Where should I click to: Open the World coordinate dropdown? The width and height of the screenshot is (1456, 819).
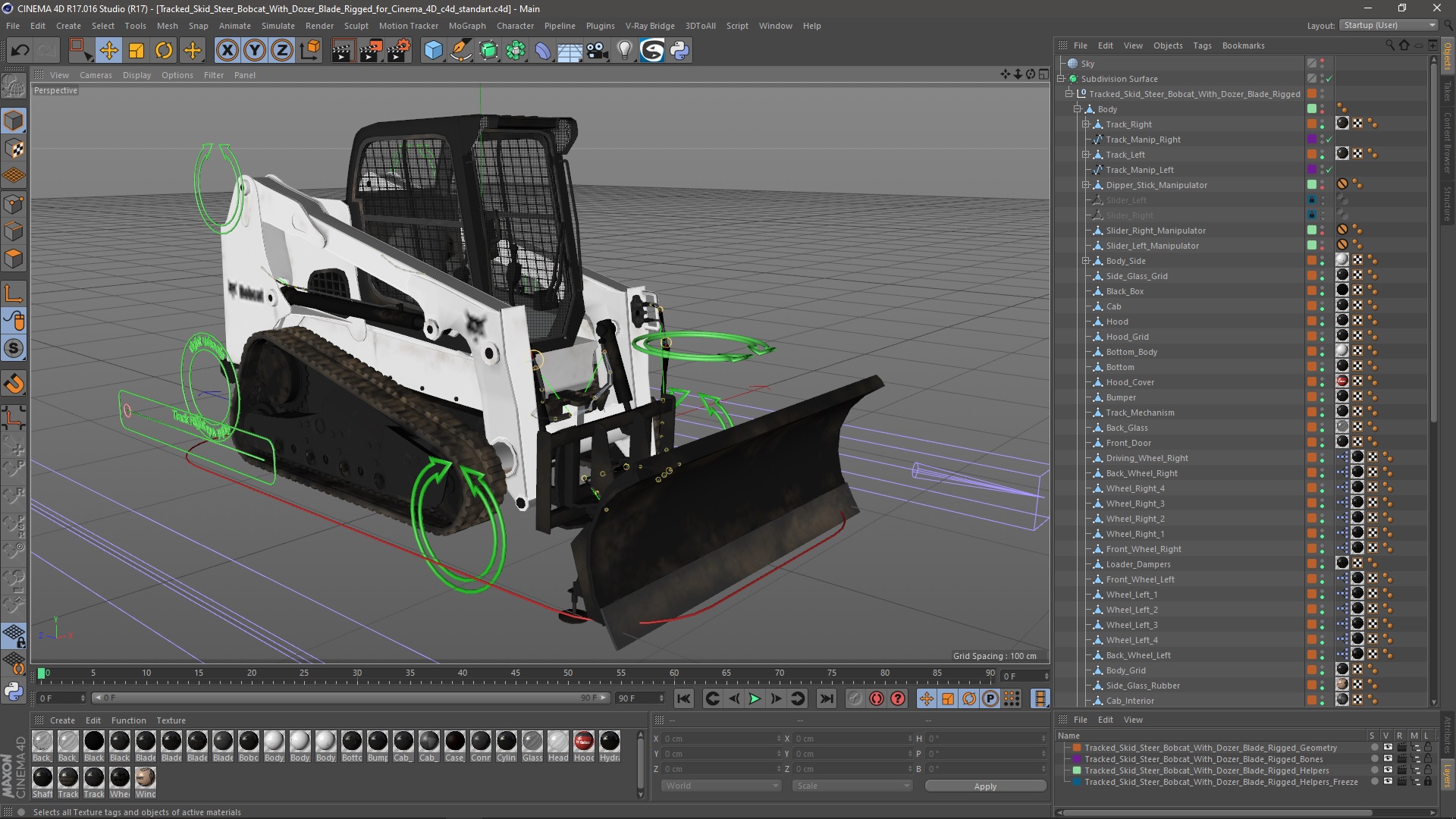click(x=721, y=786)
